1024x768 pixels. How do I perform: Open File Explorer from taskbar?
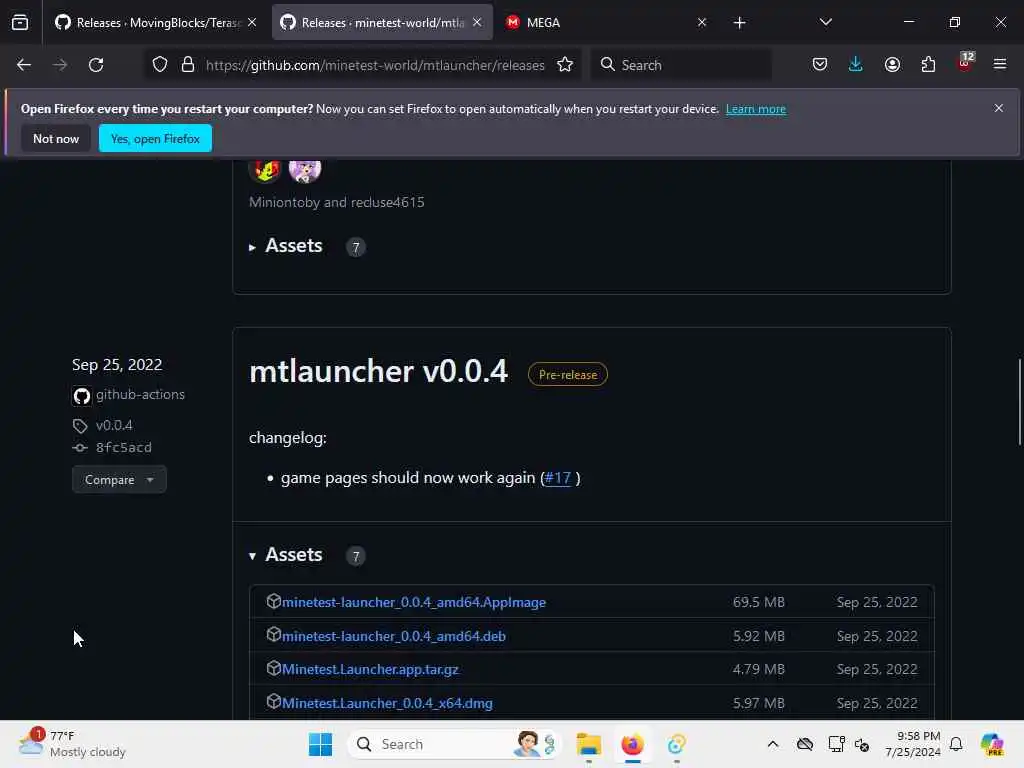pyautogui.click(x=588, y=744)
